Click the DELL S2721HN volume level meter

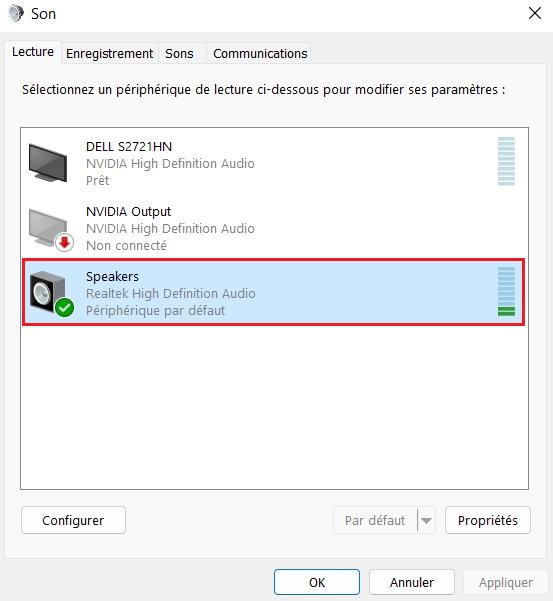coord(506,161)
